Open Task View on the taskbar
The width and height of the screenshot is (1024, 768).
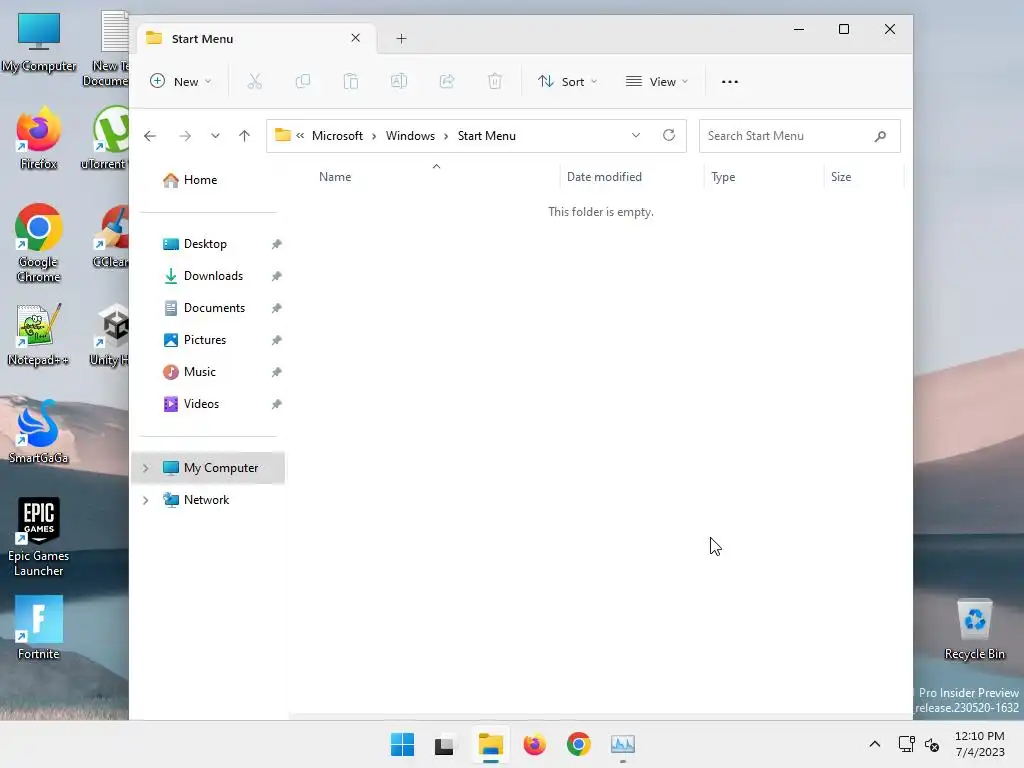coord(444,745)
